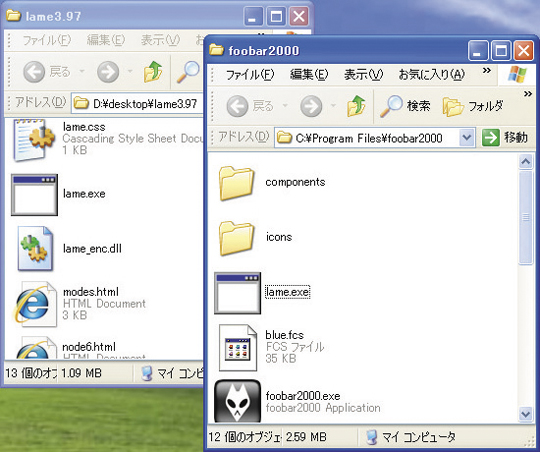Viewport: 540px width, 452px height.
Task: Select modes.html icon in lame3.97 window
Action: pyautogui.click(x=34, y=304)
